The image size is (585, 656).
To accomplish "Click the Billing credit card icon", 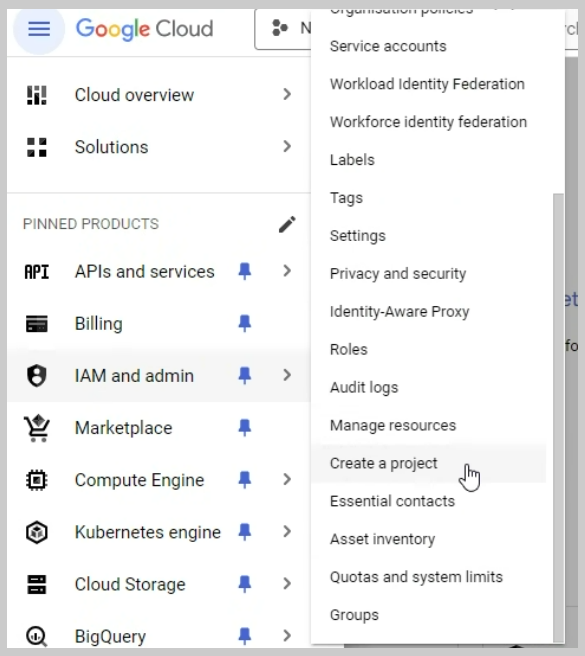I will point(37,324).
